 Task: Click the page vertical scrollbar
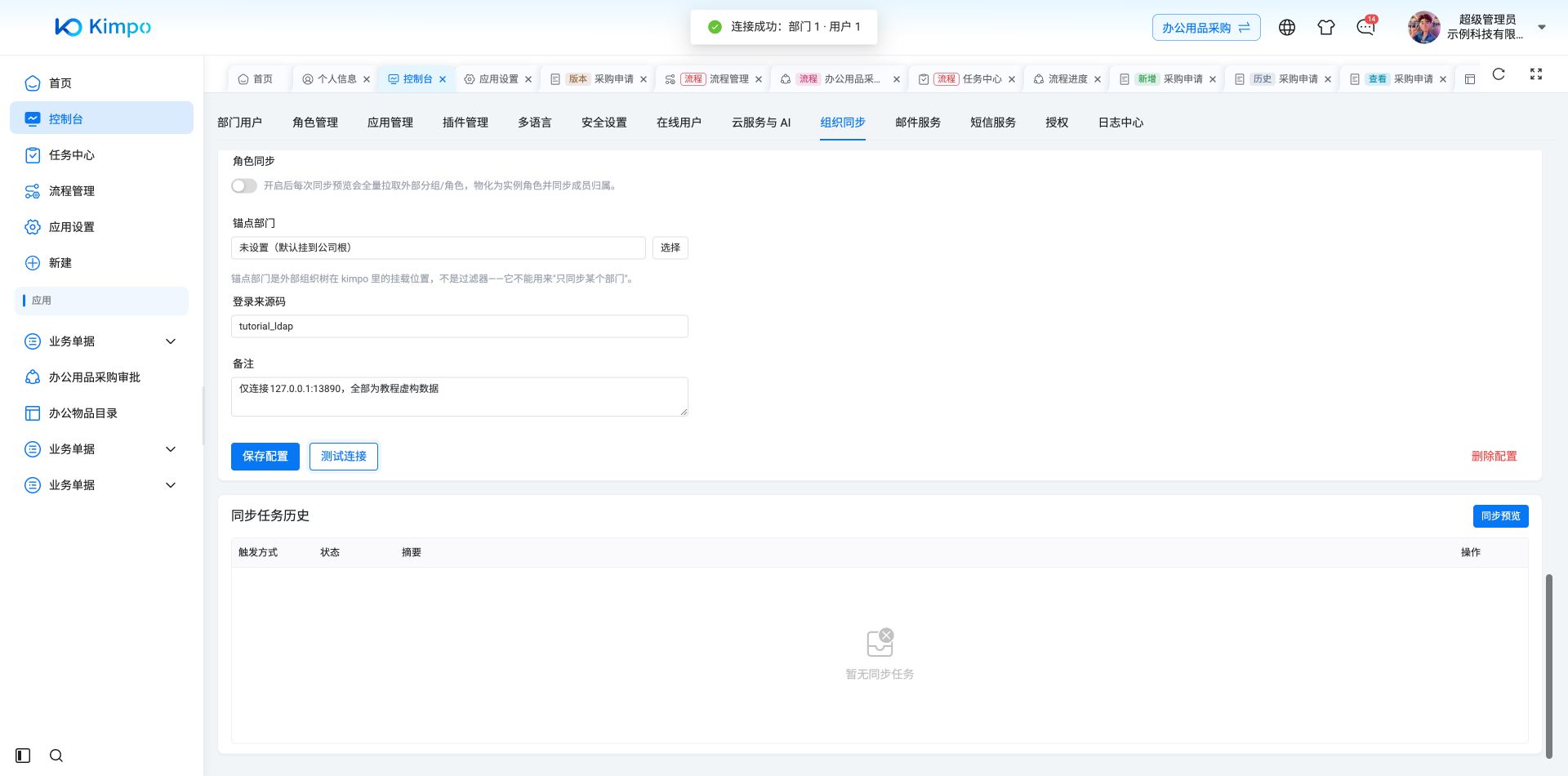pos(1548,666)
